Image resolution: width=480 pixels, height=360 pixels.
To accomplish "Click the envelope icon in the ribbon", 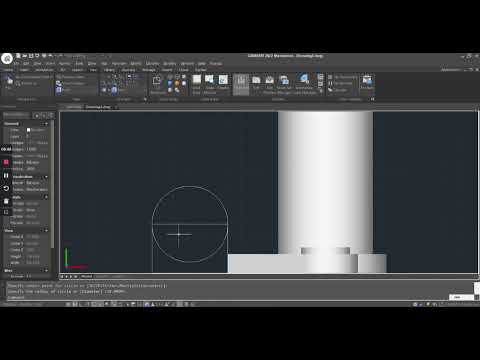I will [269, 80].
